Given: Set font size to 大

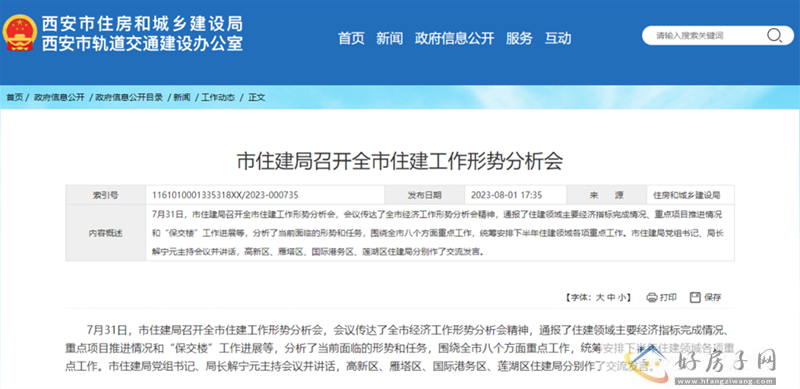Looking at the screenshot, I should 600,297.
